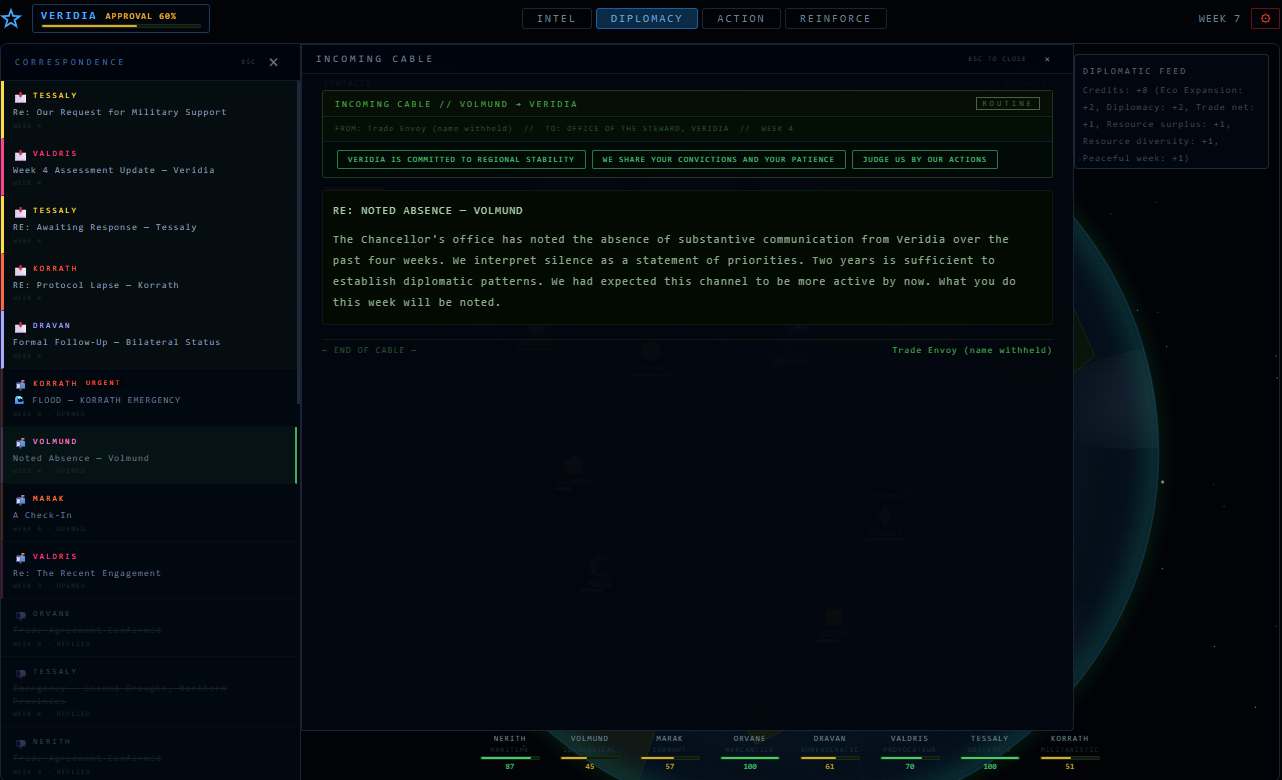Click mail icon for Protocol Lapse – Korrath
The height and width of the screenshot is (780, 1282).
click(x=20, y=270)
